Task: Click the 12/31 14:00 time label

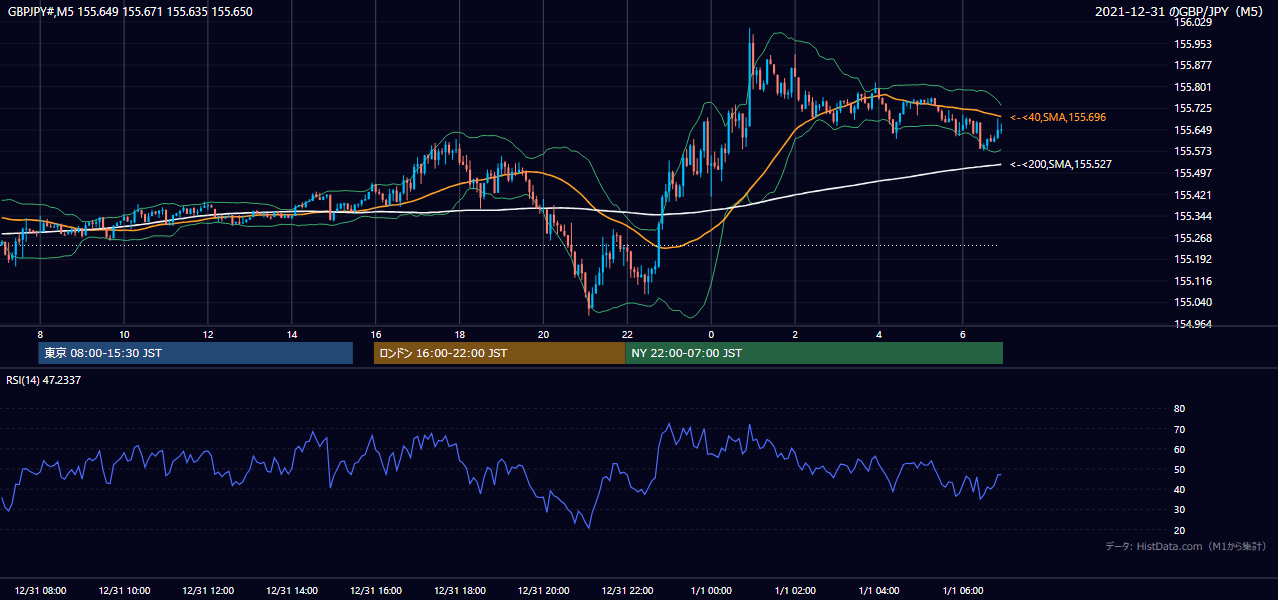Action: pos(292,591)
